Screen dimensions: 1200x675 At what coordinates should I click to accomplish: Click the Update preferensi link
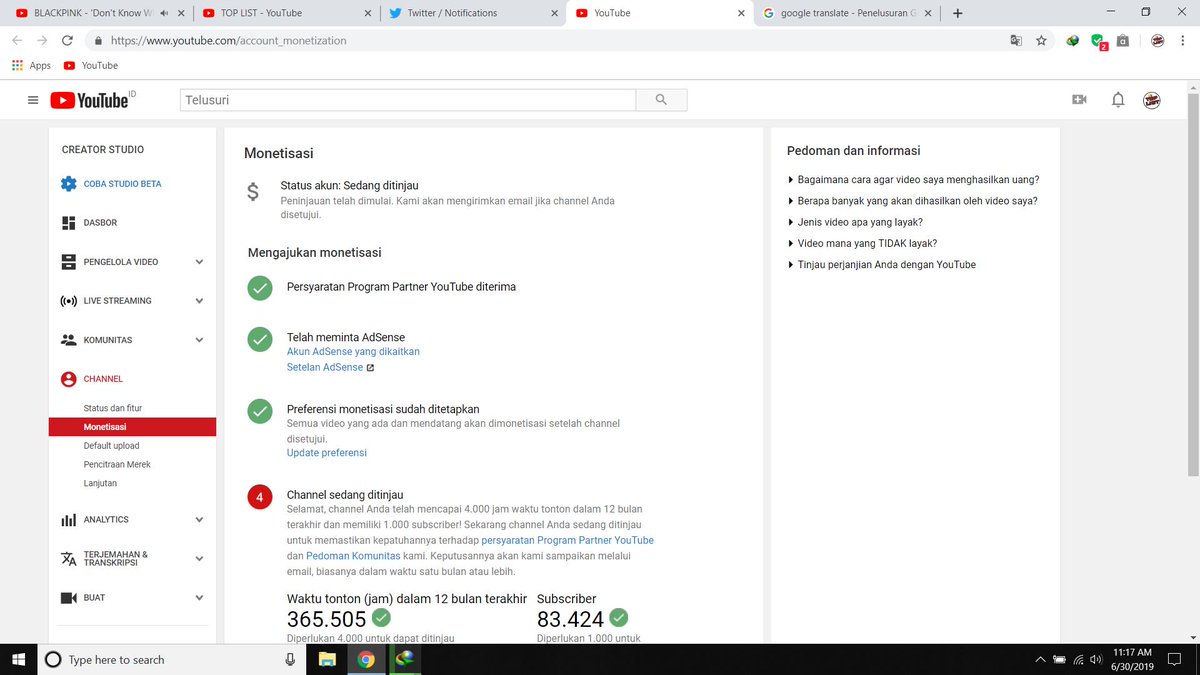(x=327, y=453)
